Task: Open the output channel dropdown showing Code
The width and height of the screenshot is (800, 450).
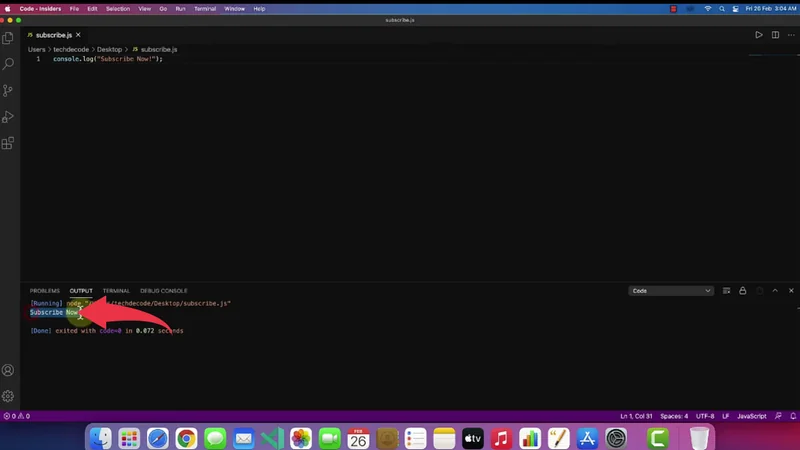Action: (670, 291)
